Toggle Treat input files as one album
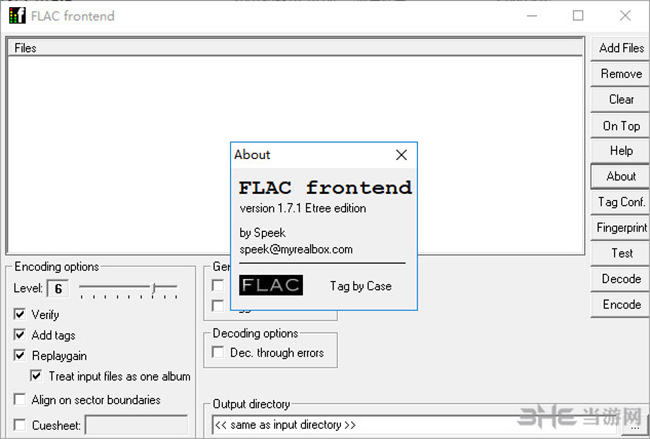Screen dimensions: 650x439 pos(36,376)
